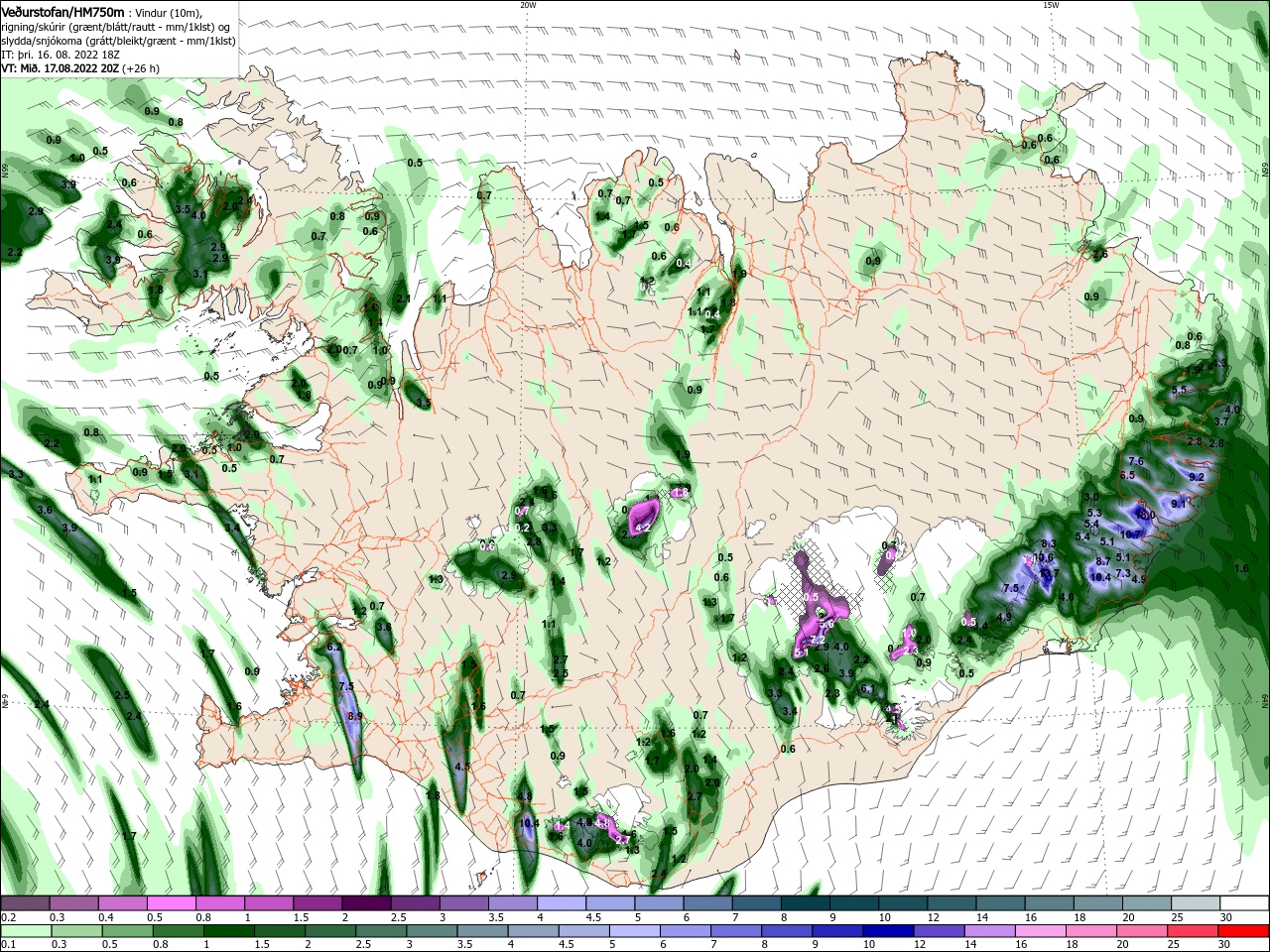Select the 6.1 precipitation value south of the glacier
This screenshot has height=952, width=1270.
pyautogui.click(x=867, y=689)
